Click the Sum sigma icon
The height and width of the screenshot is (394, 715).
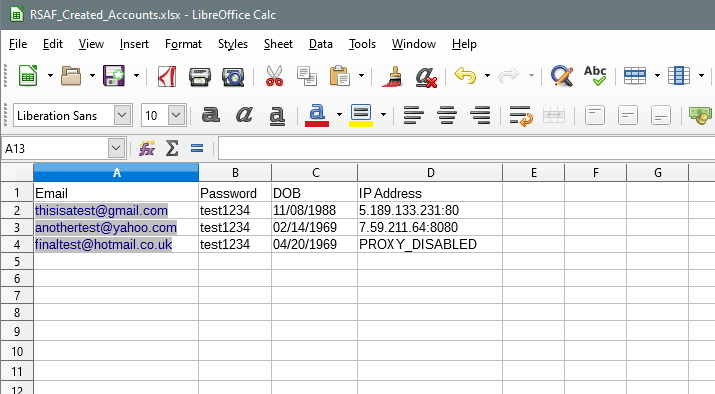tap(172, 148)
